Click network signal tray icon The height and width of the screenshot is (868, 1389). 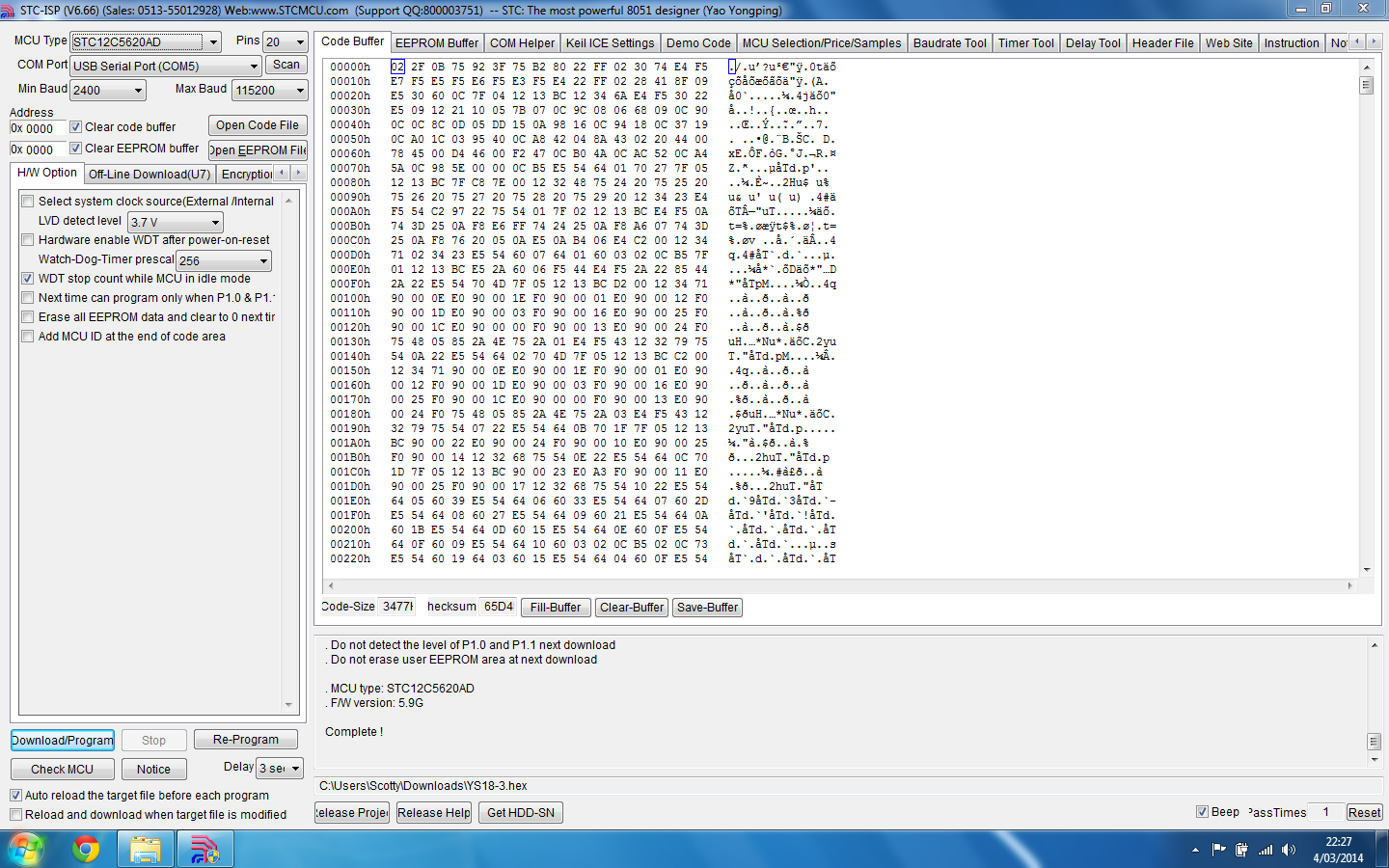[1266, 850]
